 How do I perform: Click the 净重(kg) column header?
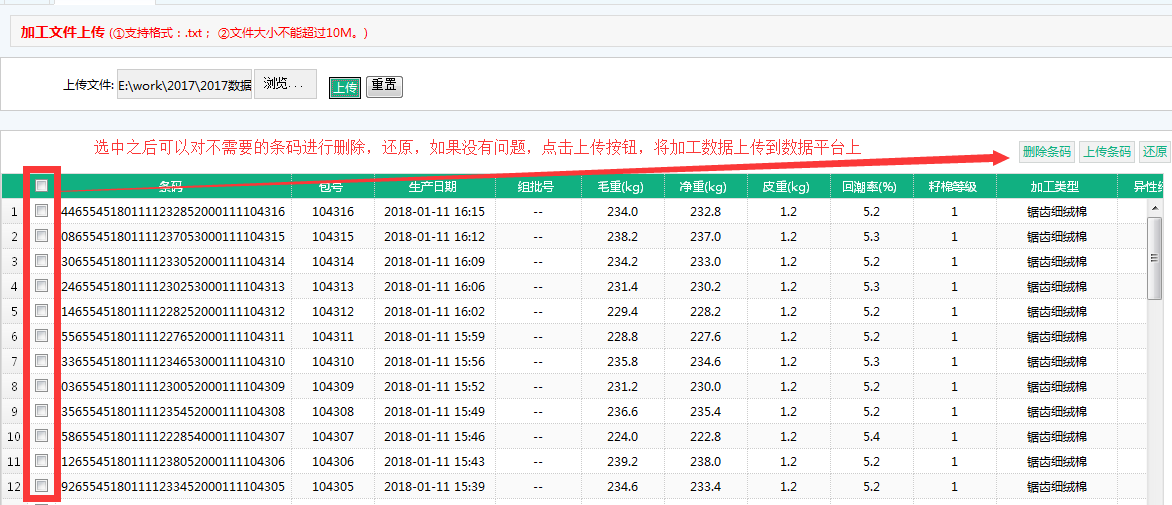706,186
